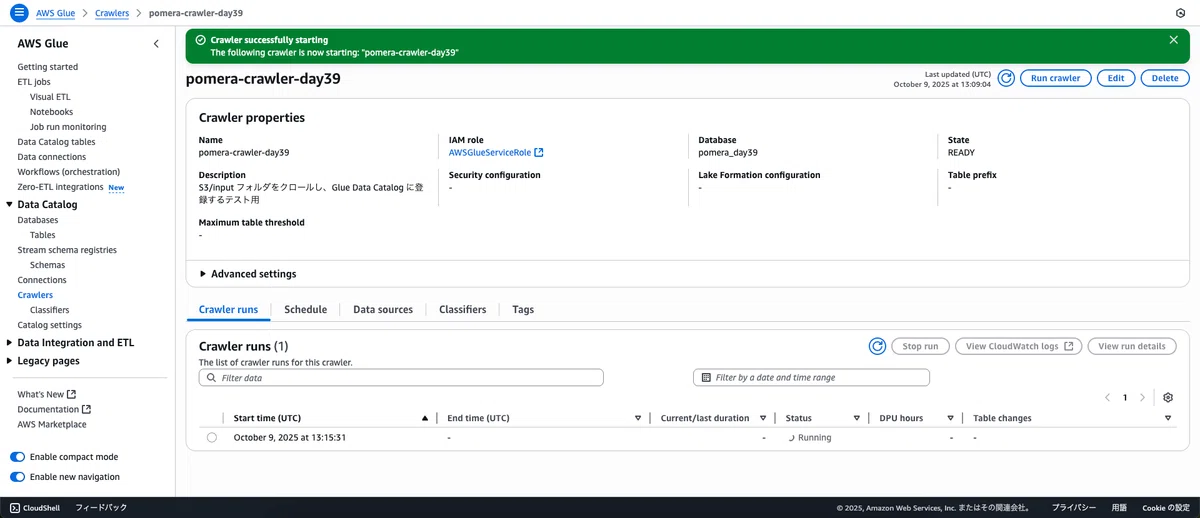1200x518 pixels.
Task: Switch to the Classifiers tab
Action: [x=462, y=310]
